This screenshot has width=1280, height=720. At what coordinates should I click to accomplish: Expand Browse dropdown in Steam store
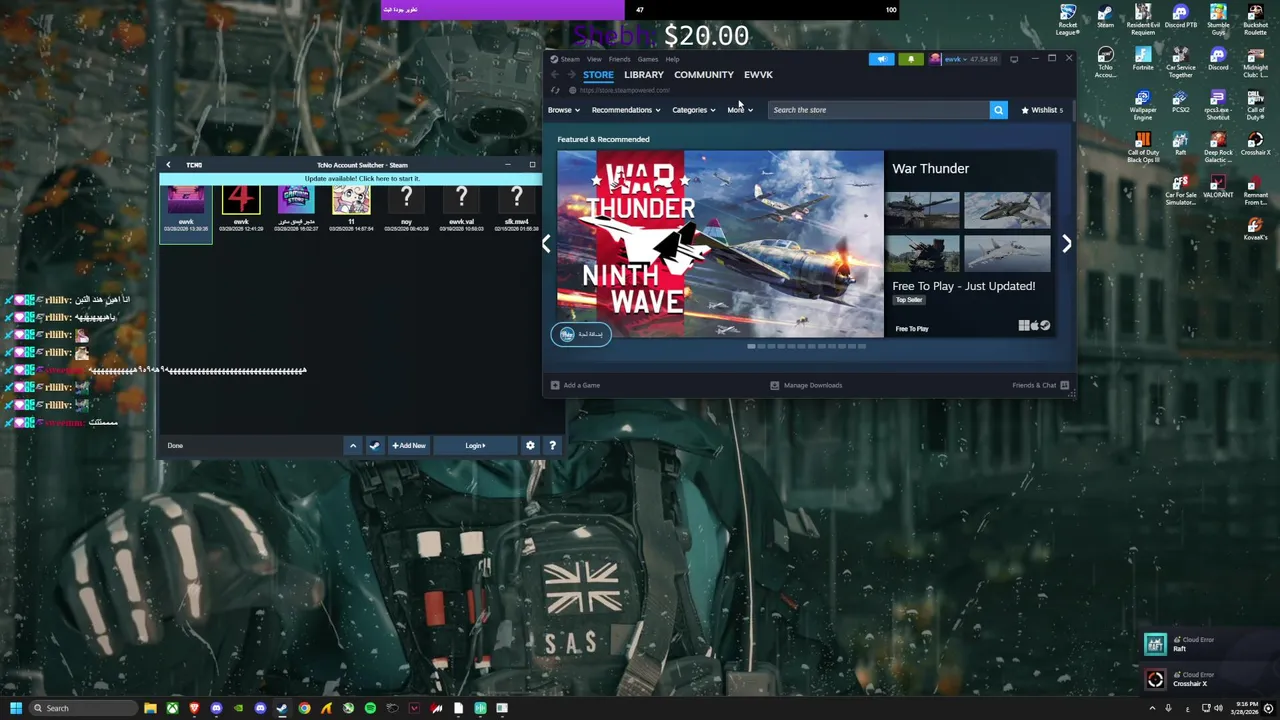(x=563, y=110)
